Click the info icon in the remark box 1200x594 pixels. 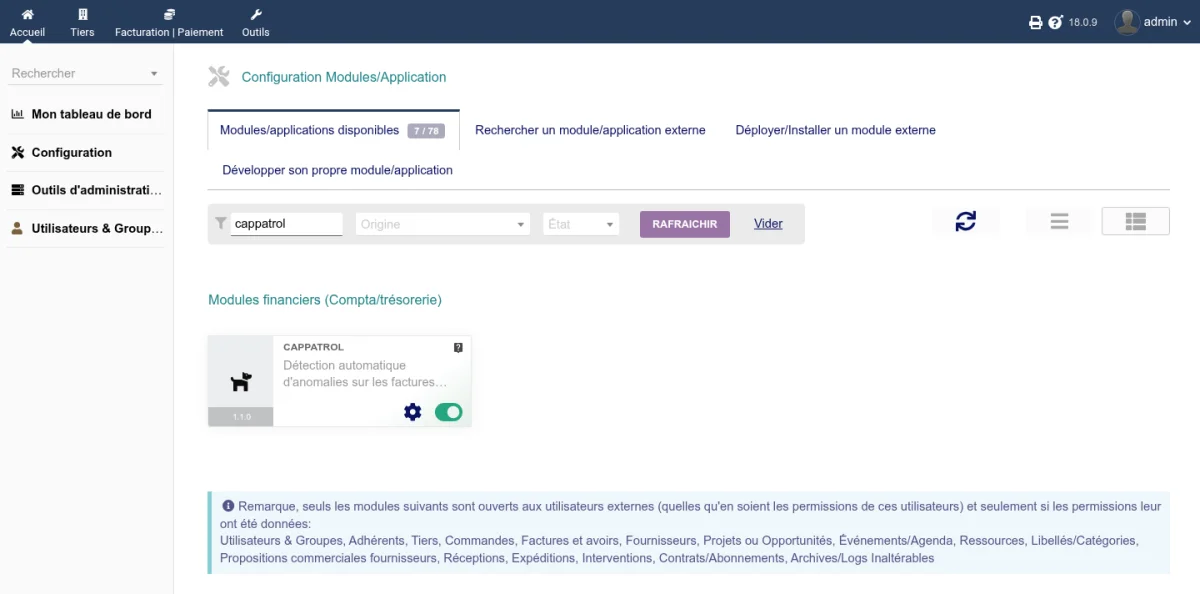coord(228,506)
